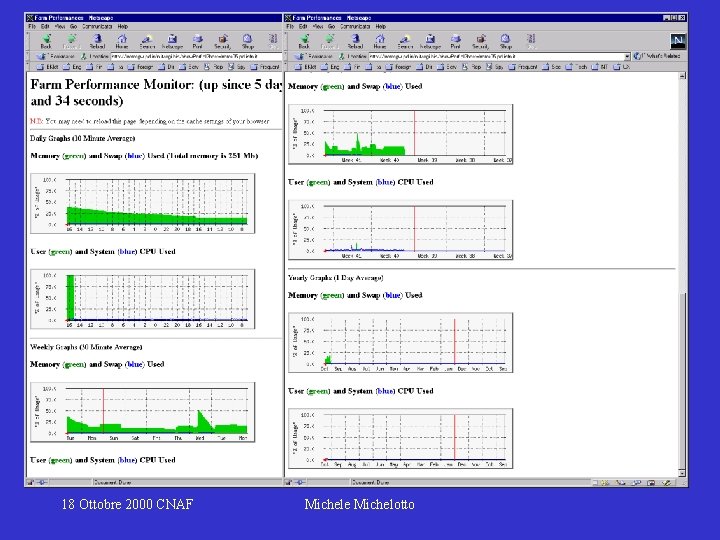The image size is (720, 540).
Task: Click the URL field in left window
Action: (196, 56)
